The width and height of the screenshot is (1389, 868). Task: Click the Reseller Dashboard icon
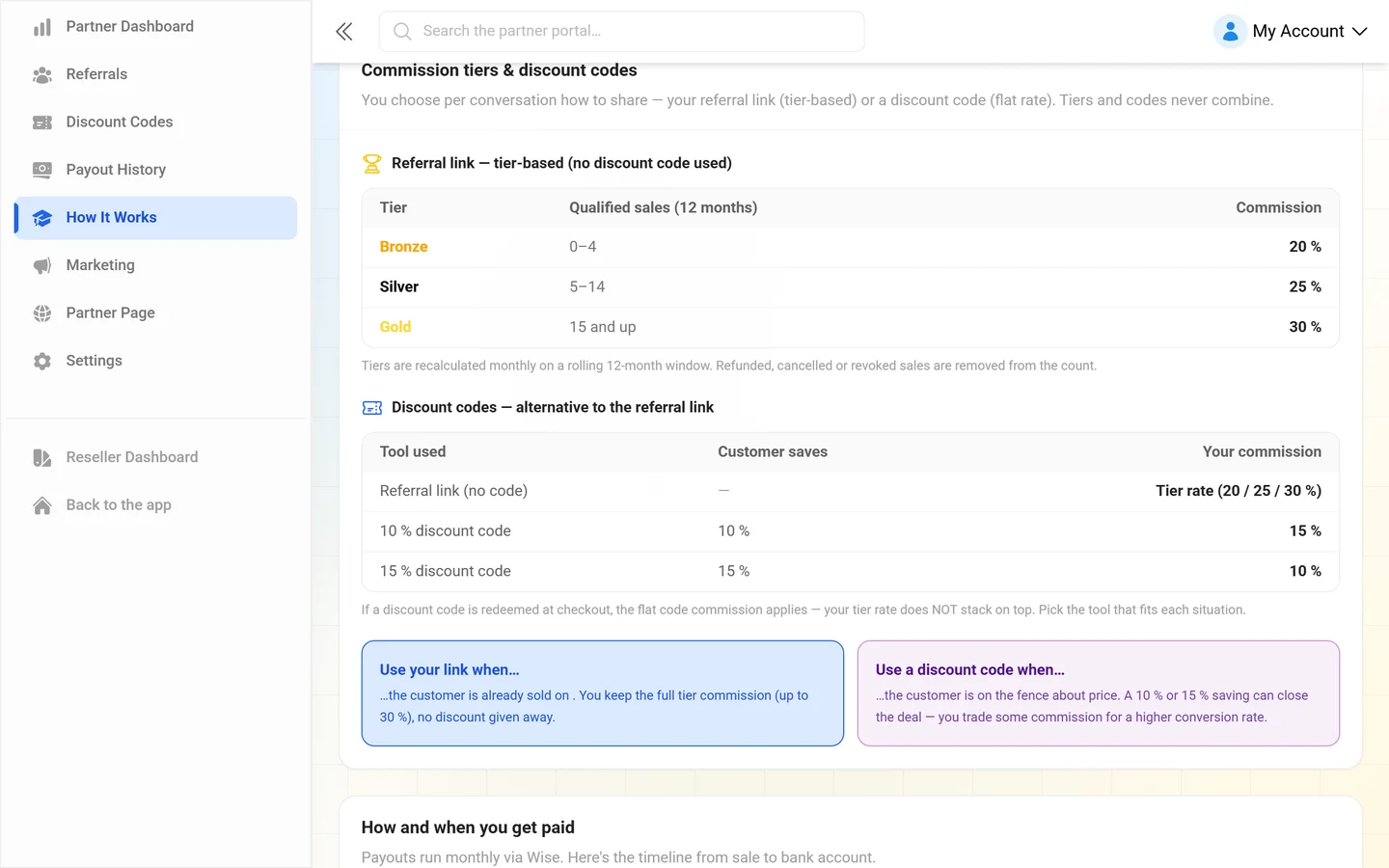tap(42, 457)
